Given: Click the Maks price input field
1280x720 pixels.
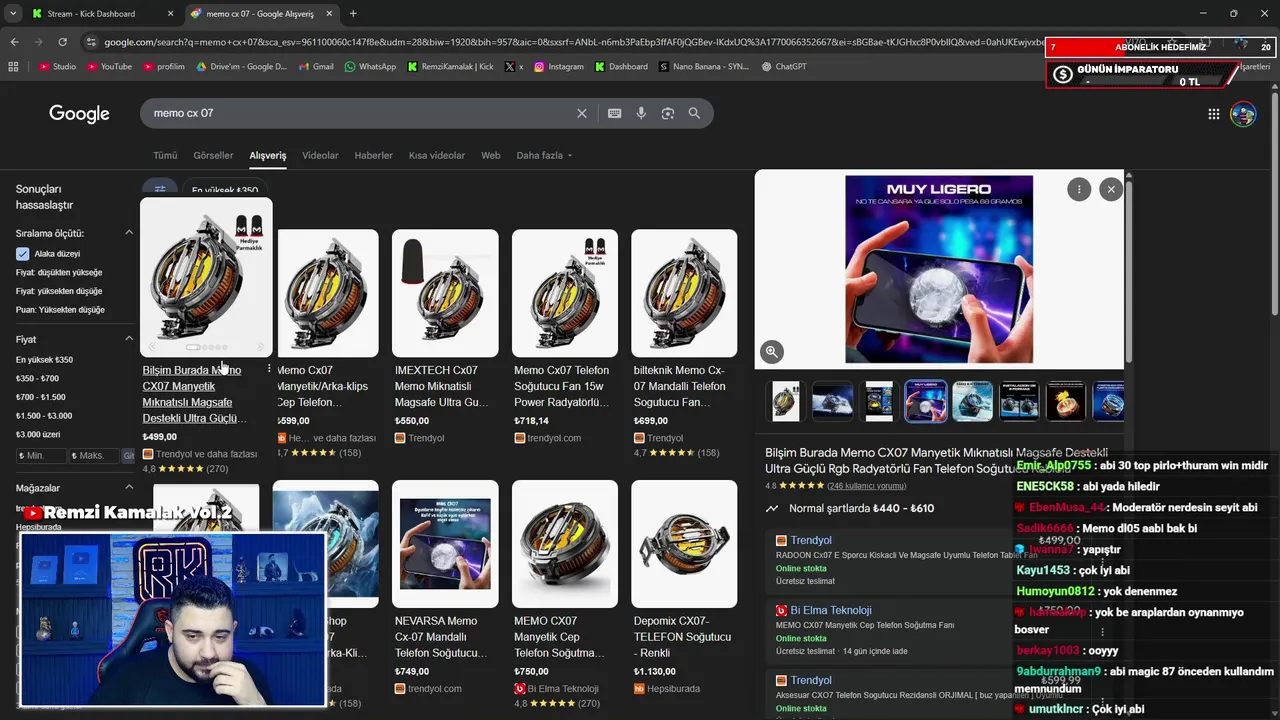Looking at the screenshot, I should click(95, 455).
